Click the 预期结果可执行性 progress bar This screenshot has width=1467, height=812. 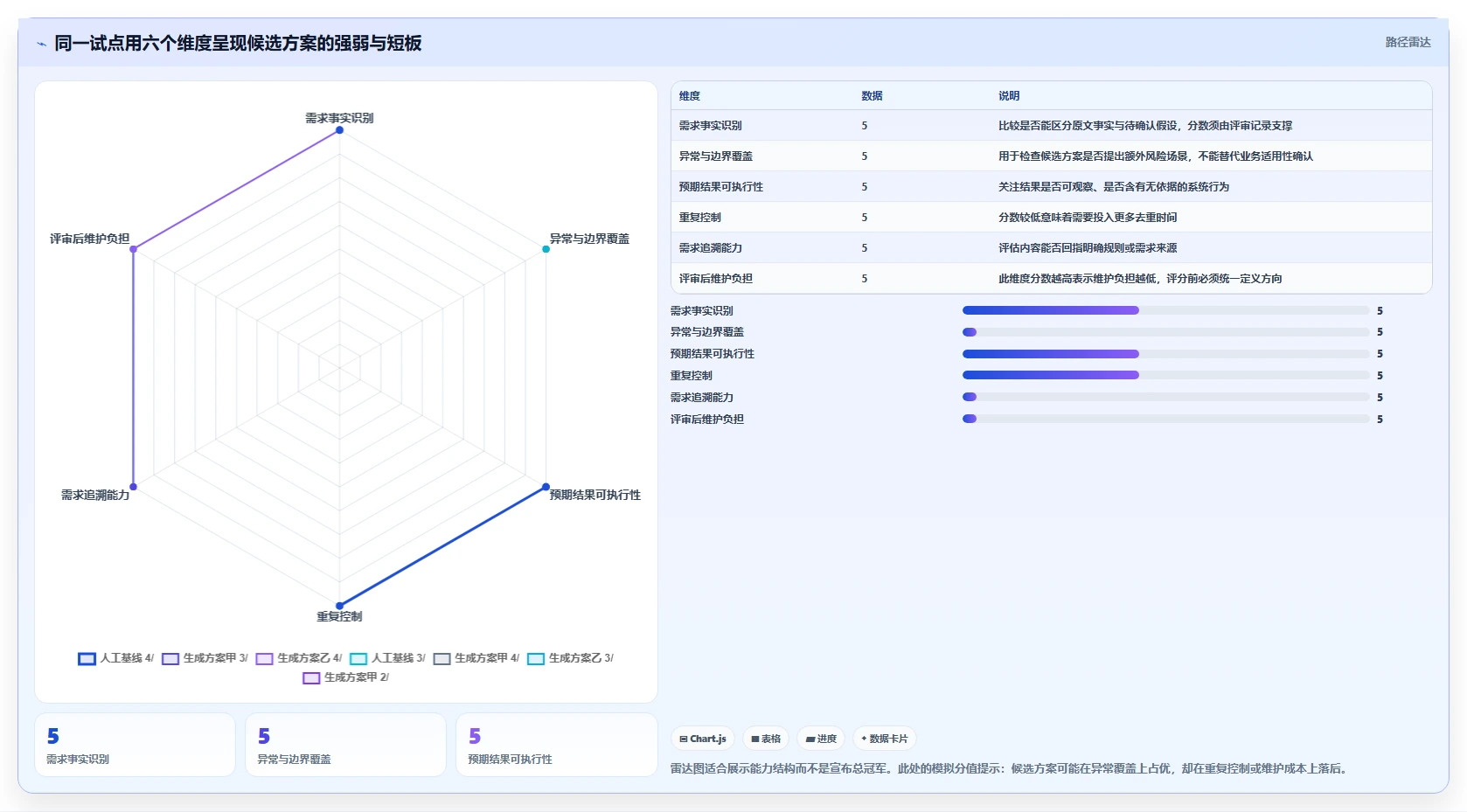[1165, 354]
